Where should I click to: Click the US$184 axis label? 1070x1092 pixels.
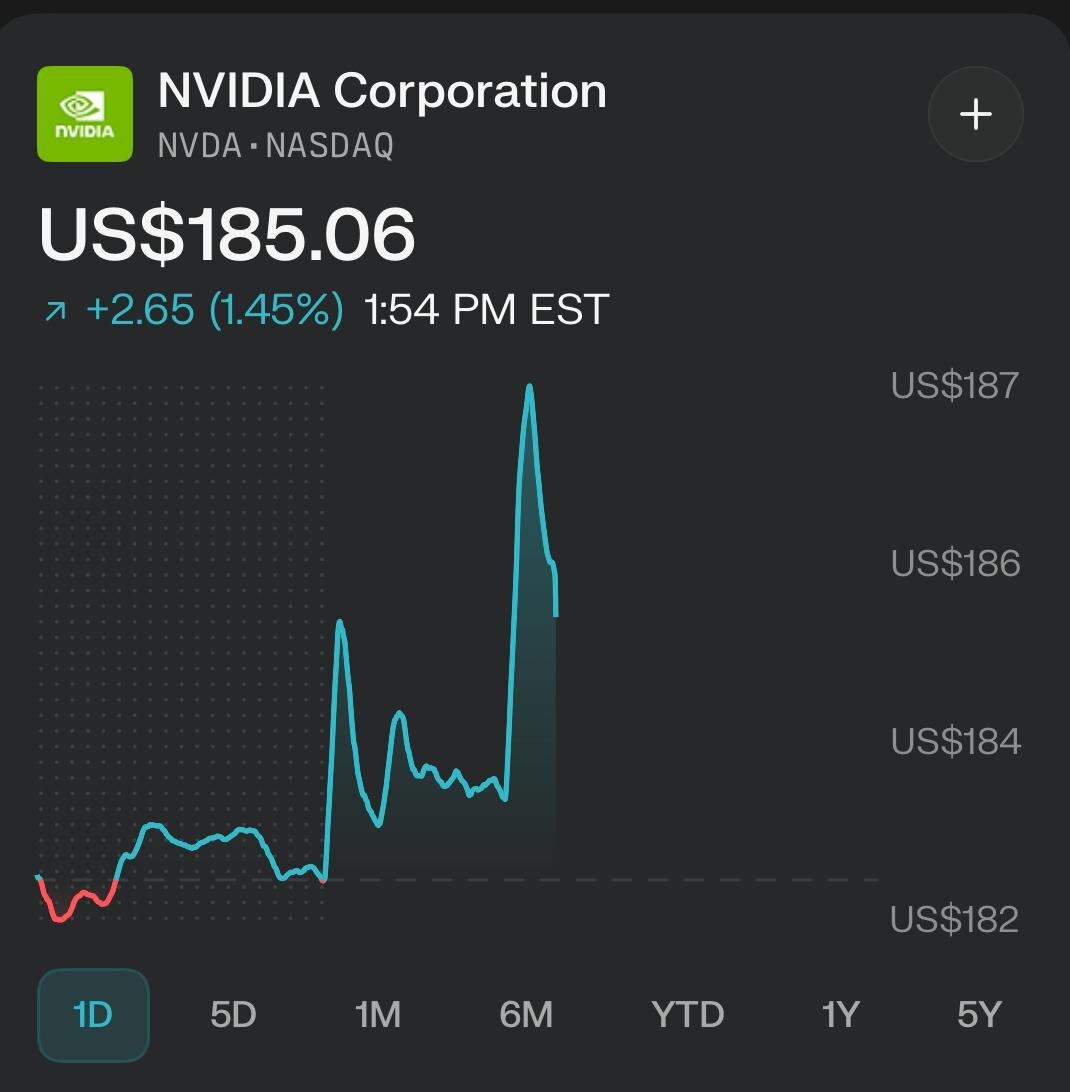pos(955,741)
